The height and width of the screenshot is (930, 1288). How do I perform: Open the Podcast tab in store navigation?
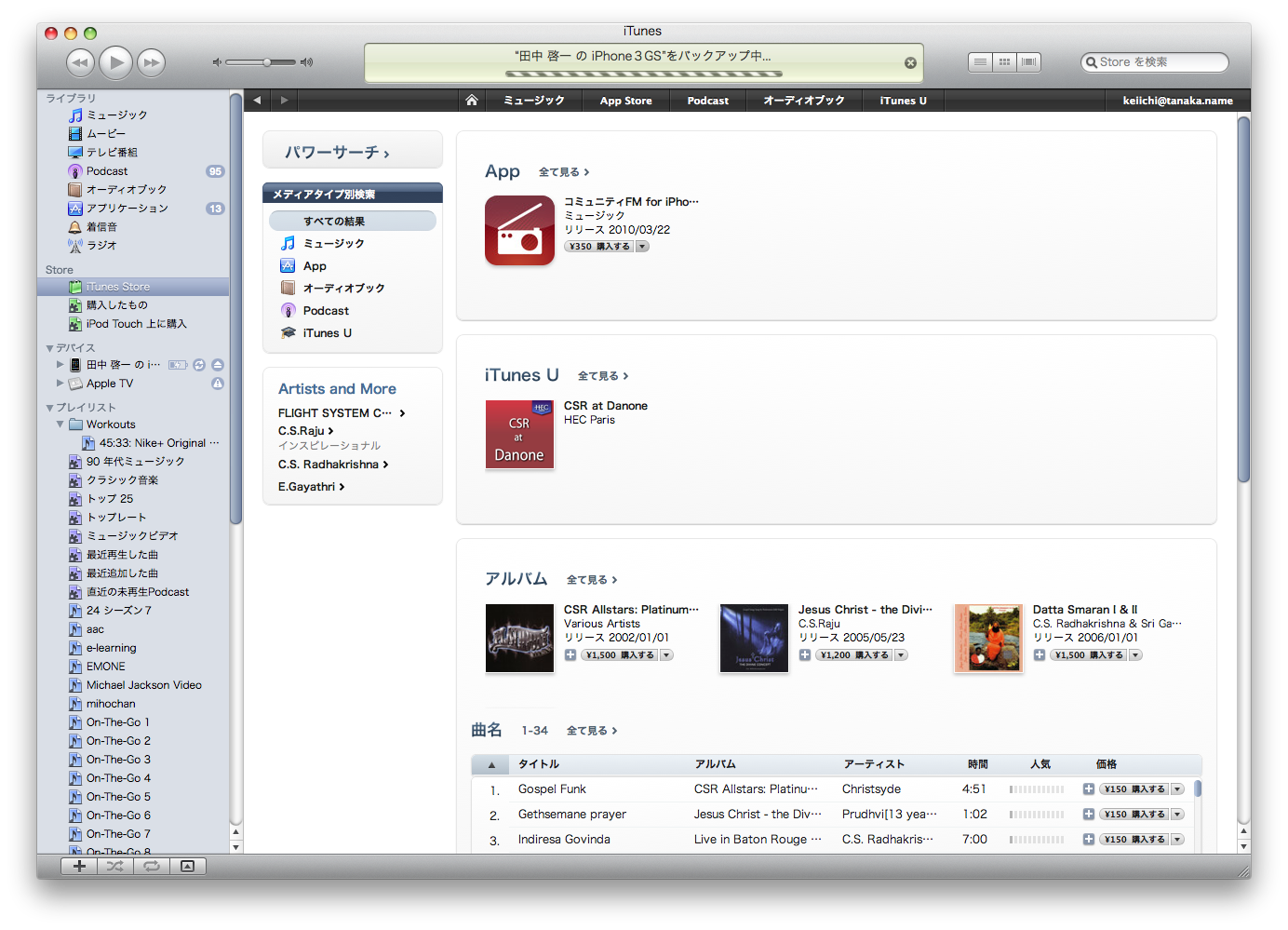(707, 101)
